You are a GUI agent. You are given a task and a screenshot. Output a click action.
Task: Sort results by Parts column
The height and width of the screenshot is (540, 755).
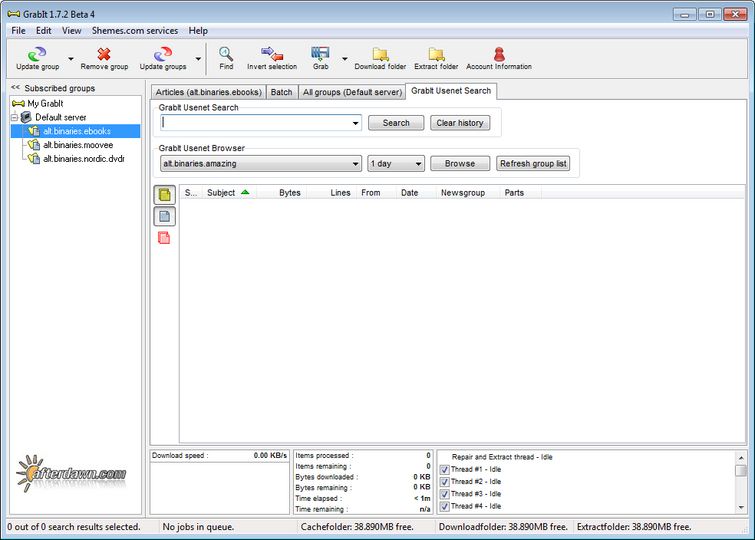coord(521,193)
